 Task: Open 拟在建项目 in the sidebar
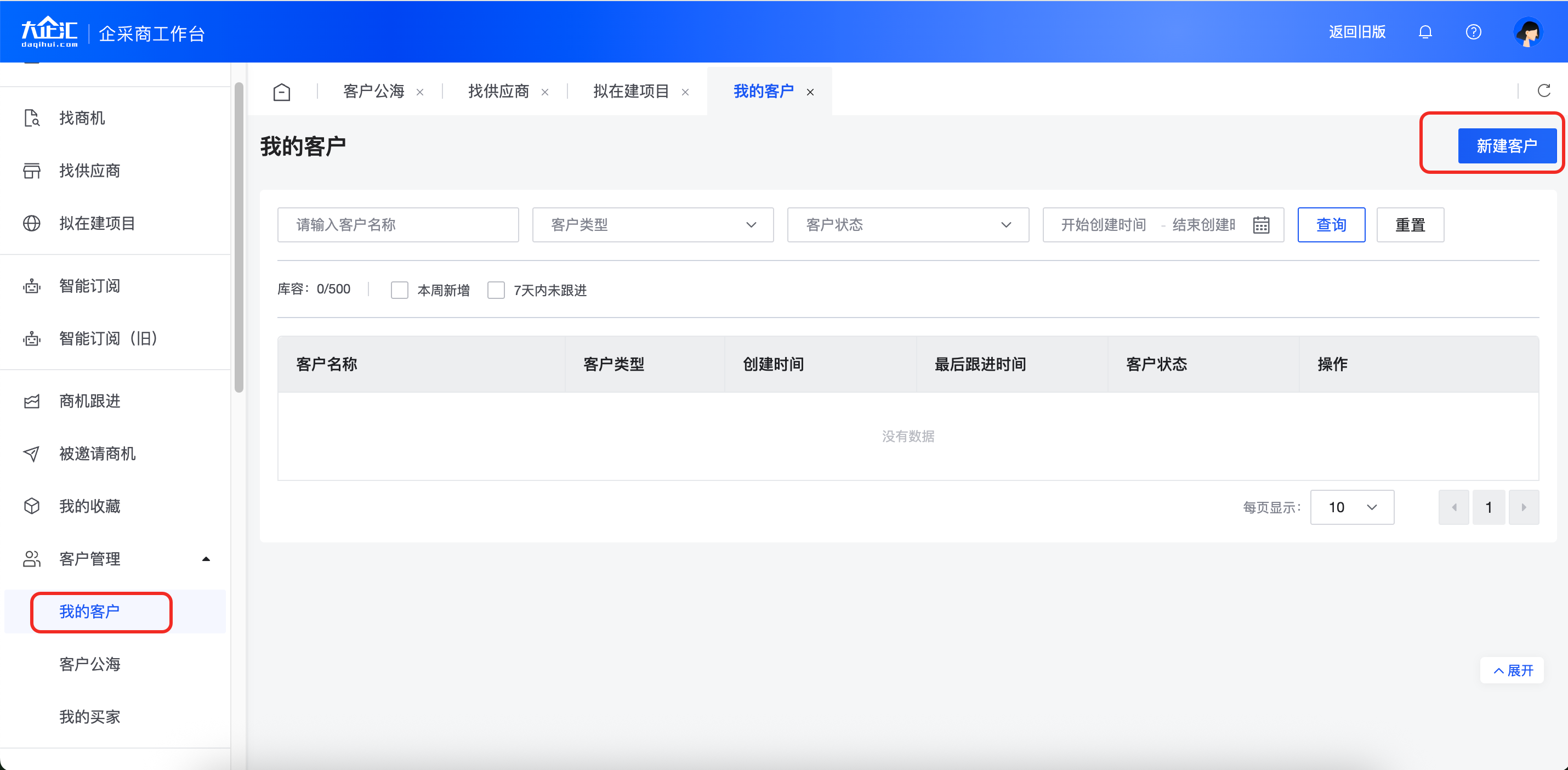(x=98, y=223)
